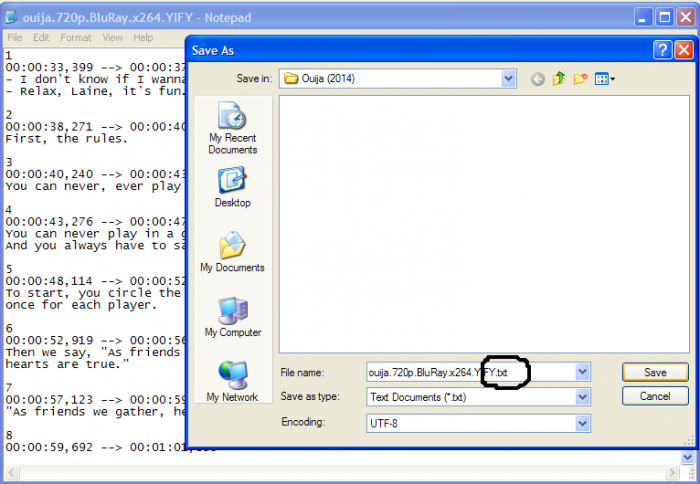Go to Desktop in places bar
This screenshot has width=700, height=484.
click(233, 187)
